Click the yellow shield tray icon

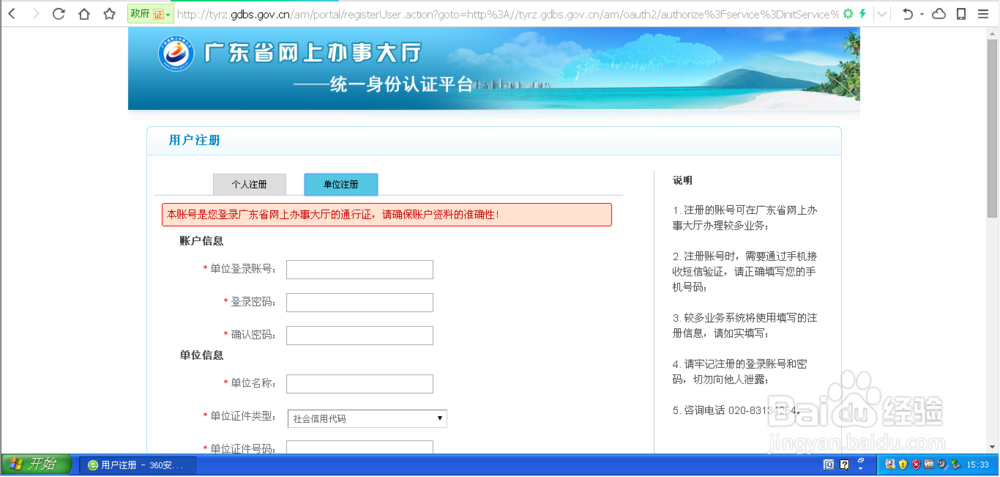[902, 465]
